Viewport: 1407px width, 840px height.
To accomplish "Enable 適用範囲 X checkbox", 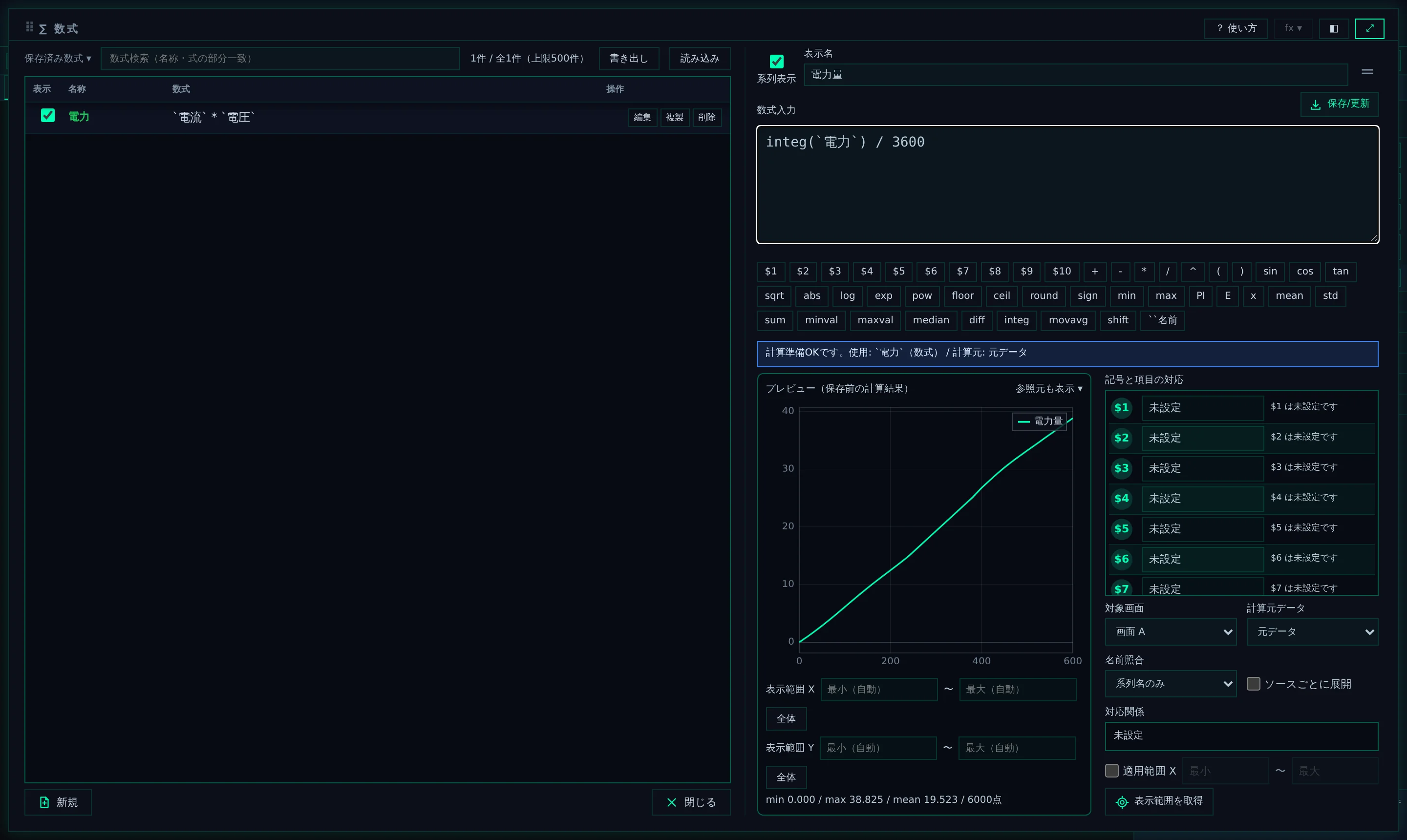I will pyautogui.click(x=1111, y=770).
